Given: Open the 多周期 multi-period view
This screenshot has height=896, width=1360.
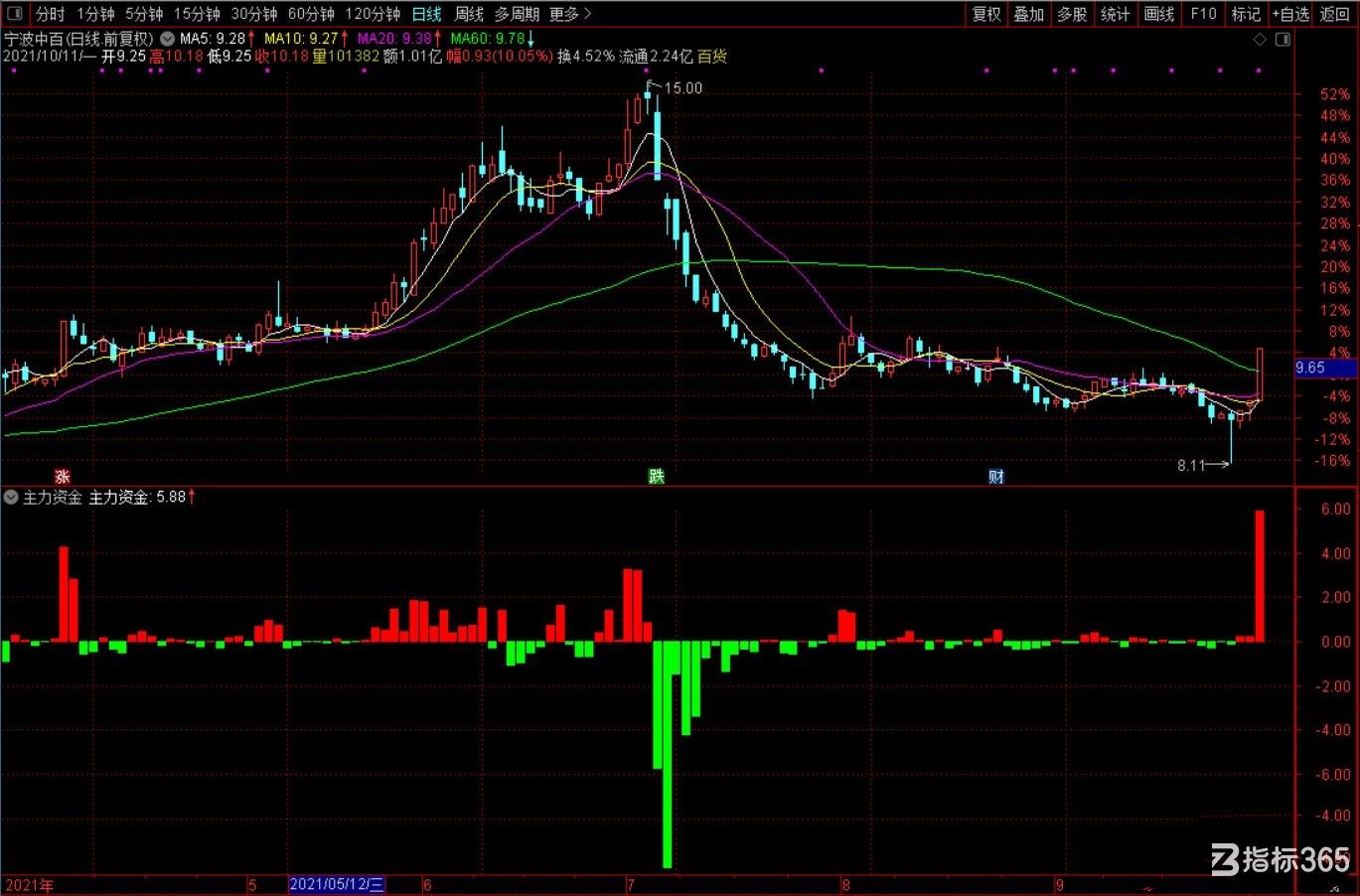Looking at the screenshot, I should coord(517,14).
